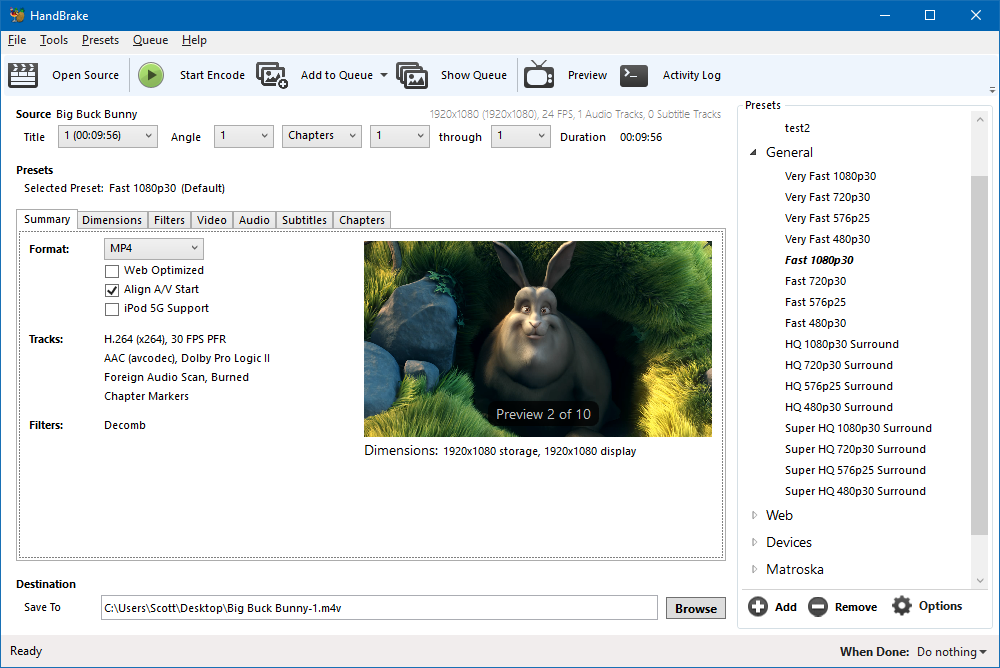This screenshot has height=668, width=1000.
Task: Switch to the Dimensions tab
Action: click(x=112, y=220)
